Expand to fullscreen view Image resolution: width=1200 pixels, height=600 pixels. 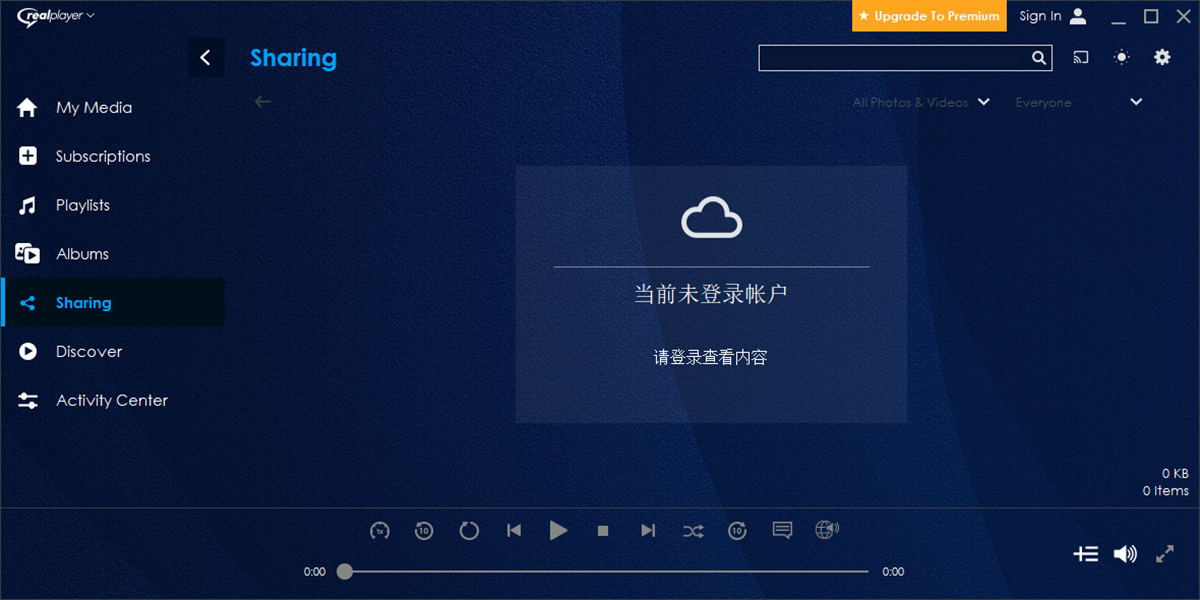click(x=1165, y=553)
